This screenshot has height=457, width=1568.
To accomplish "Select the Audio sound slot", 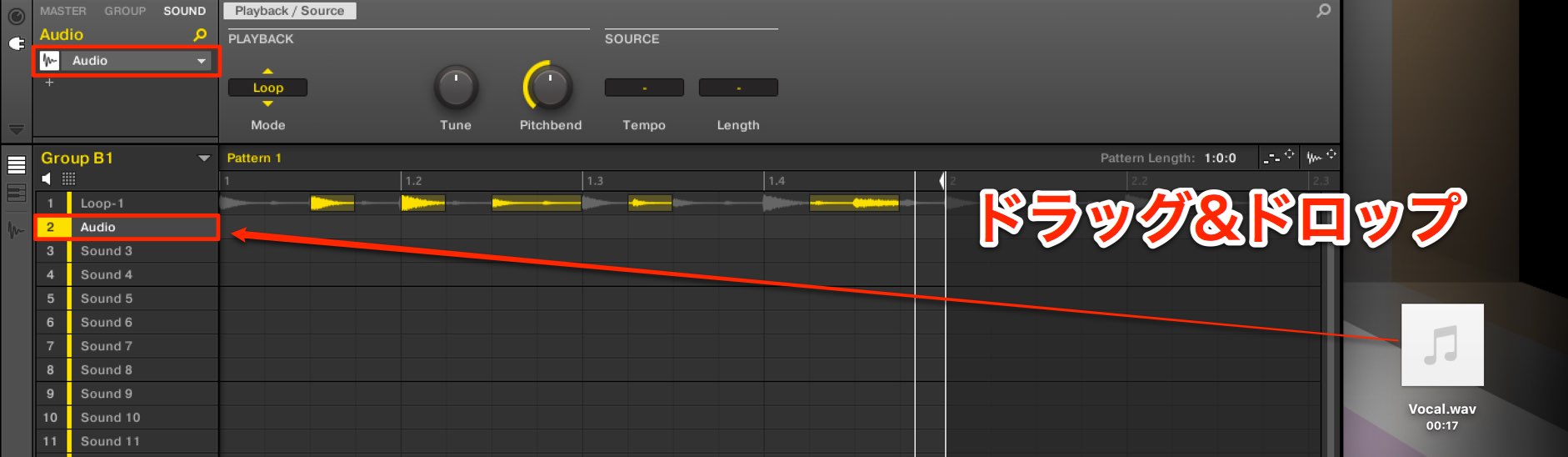I will 127,227.
